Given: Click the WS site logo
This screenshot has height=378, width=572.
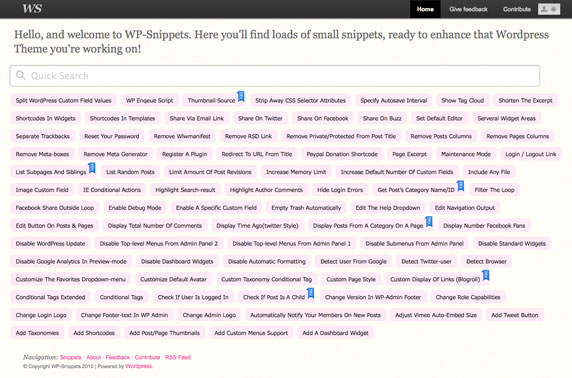Looking at the screenshot, I should pyautogui.click(x=32, y=8).
